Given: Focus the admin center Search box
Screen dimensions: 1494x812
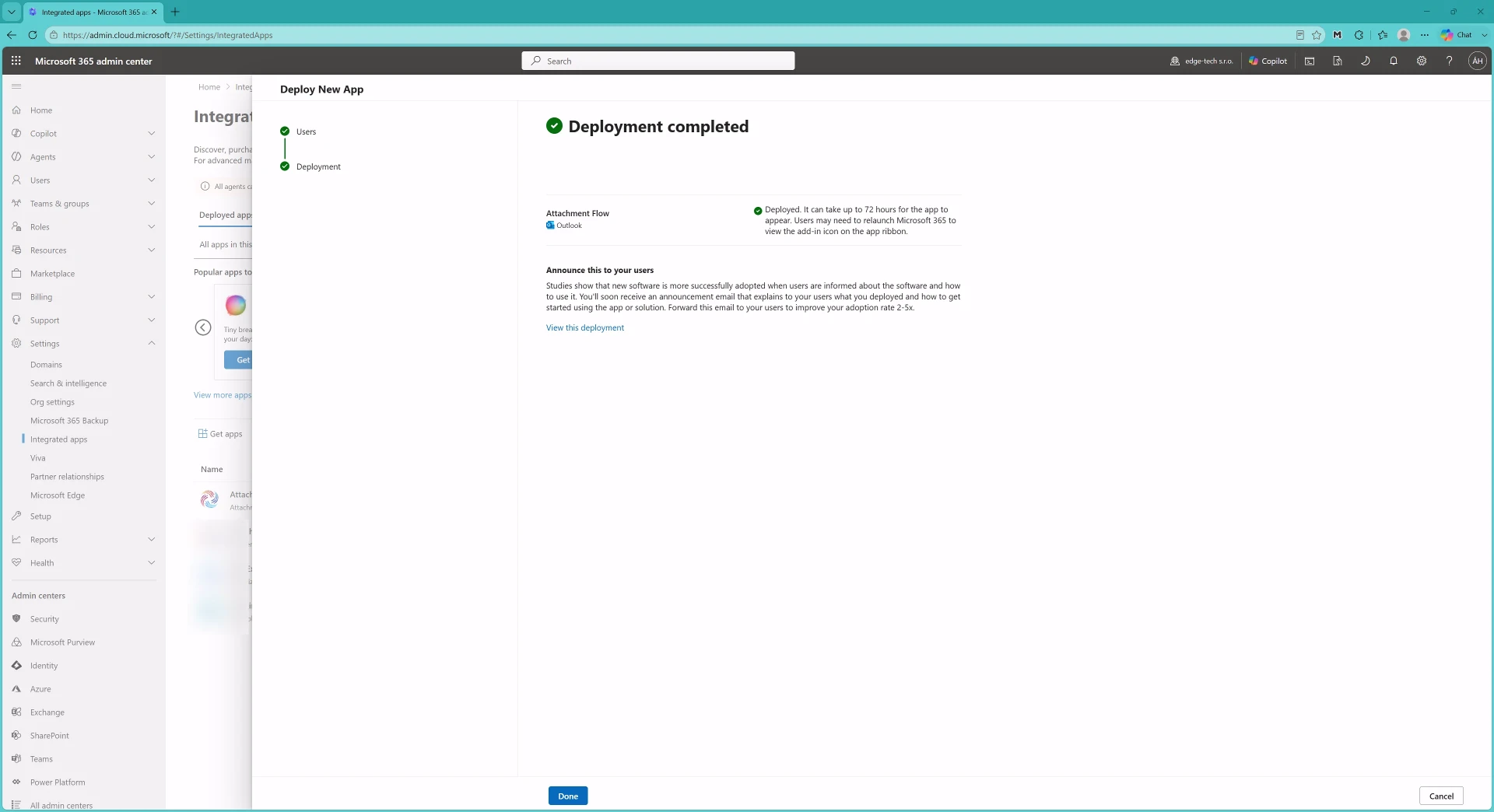Looking at the screenshot, I should pos(658,61).
